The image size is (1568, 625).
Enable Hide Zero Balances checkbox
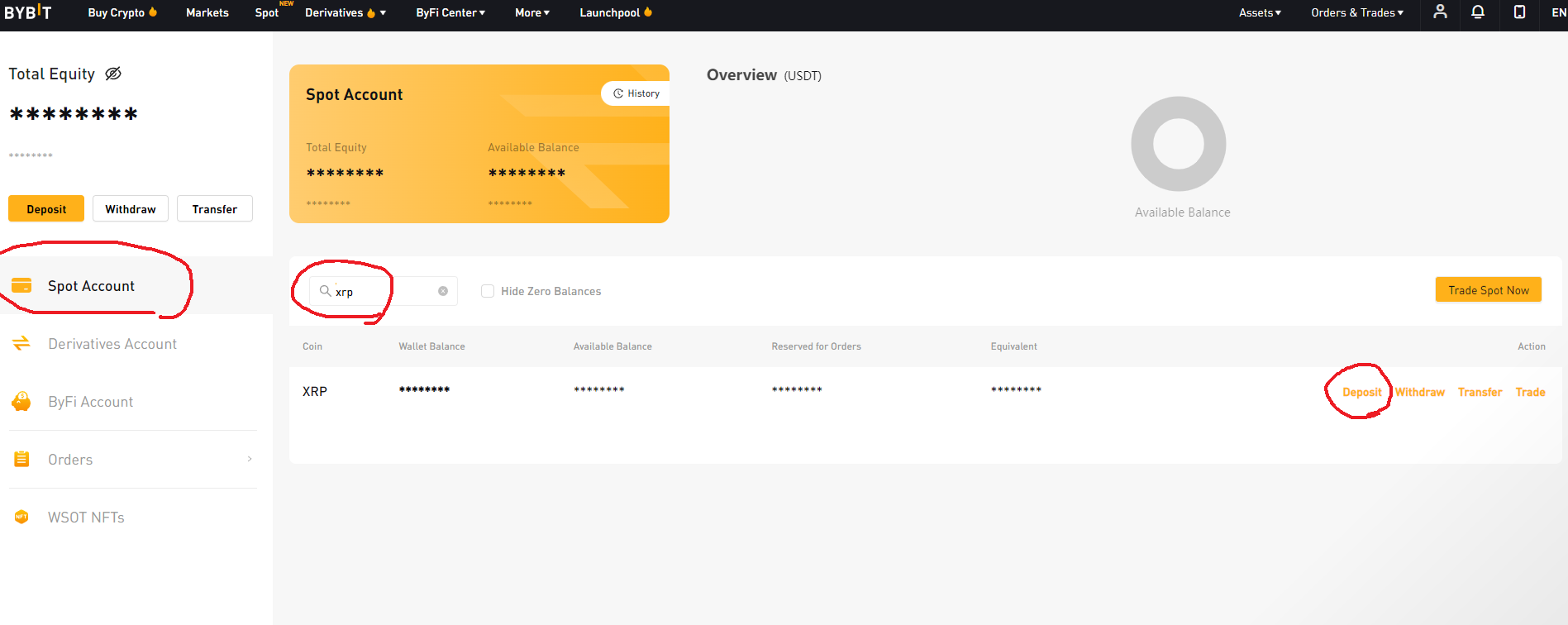(x=488, y=291)
